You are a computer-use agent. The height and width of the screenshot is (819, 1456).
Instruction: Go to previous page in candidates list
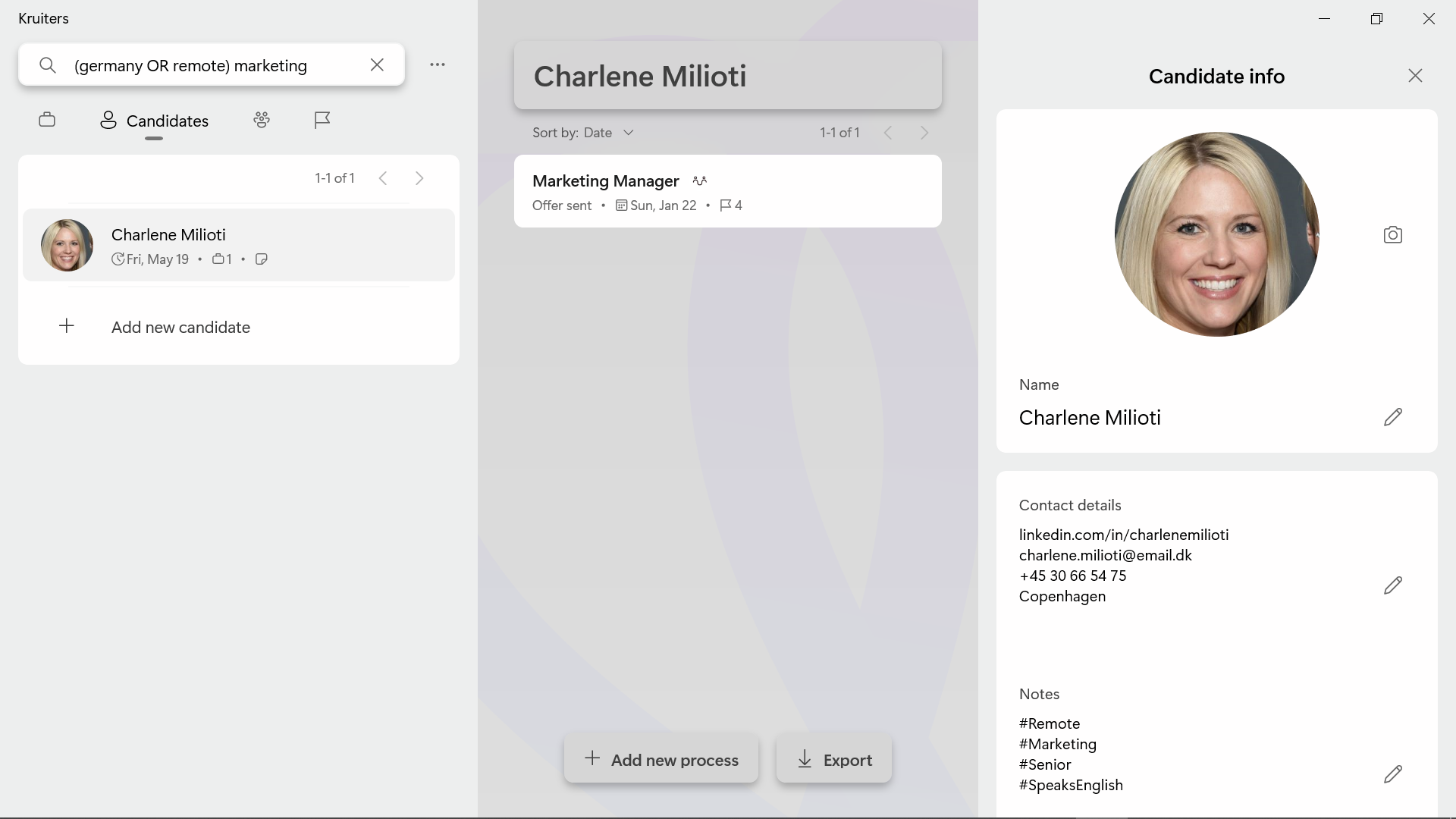(x=383, y=178)
